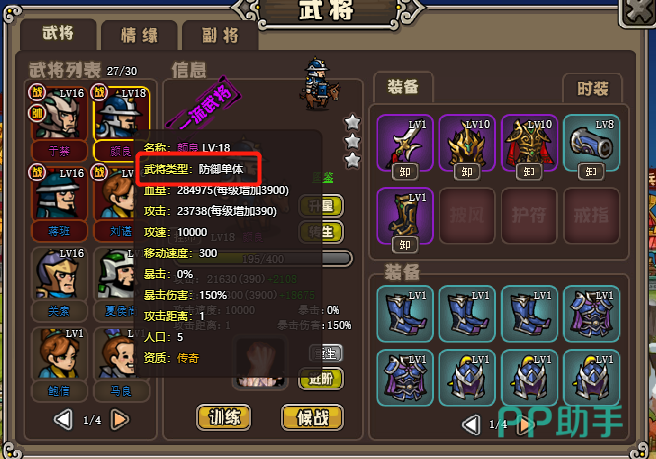Screen dimensions: 656x459
Task: Click the empty 戒指 ring slot
Action: [591, 216]
